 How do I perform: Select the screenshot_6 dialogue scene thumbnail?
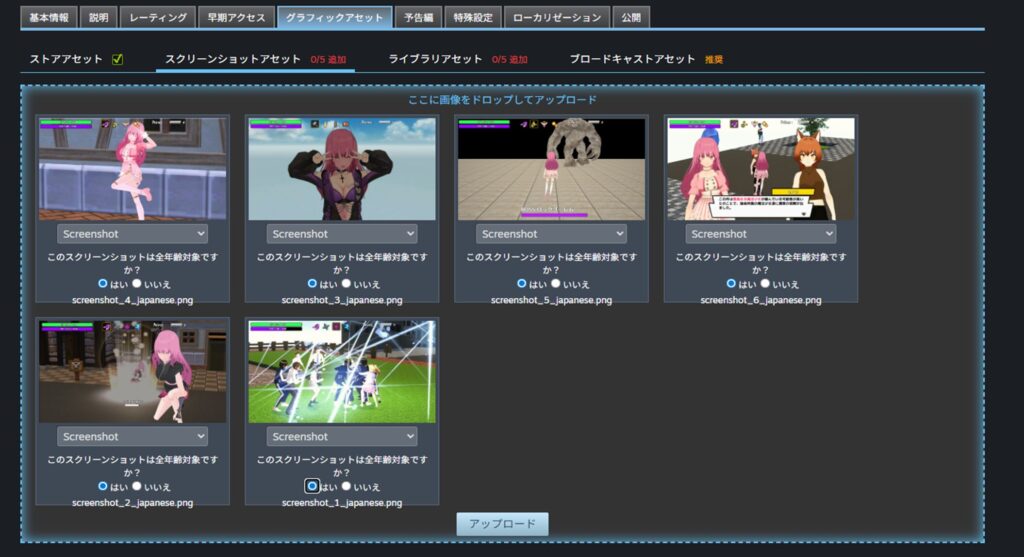tap(760, 169)
